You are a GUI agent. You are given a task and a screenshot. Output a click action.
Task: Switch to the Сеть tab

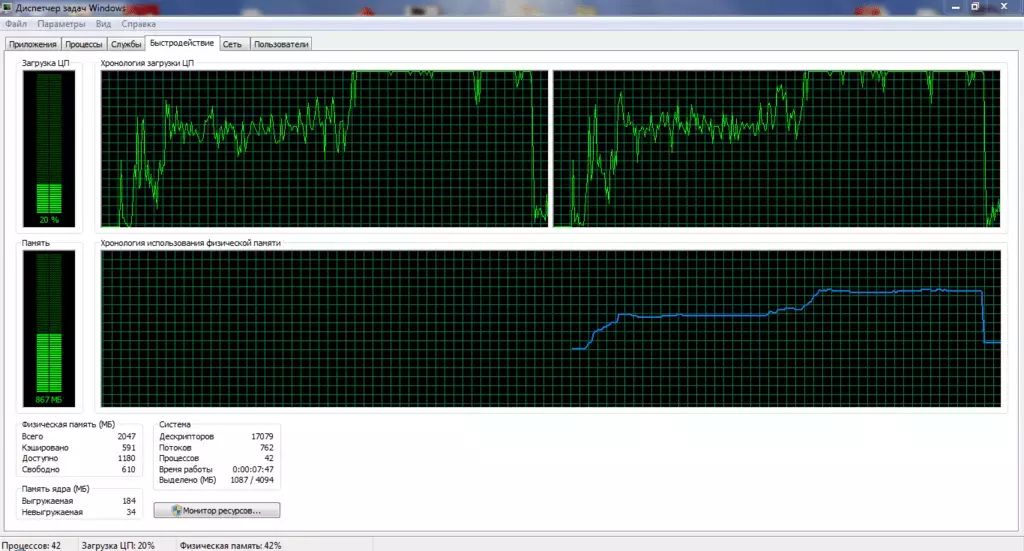(232, 44)
